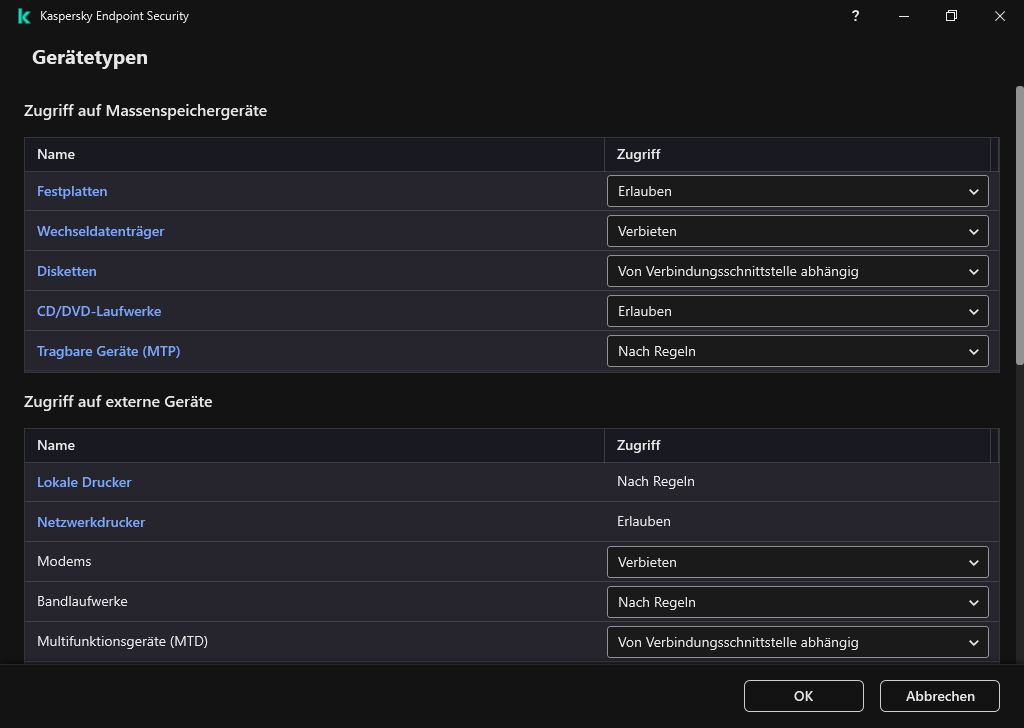Screen dimensions: 1024x728
Task: Click the Disketten link
Action: coord(67,271)
